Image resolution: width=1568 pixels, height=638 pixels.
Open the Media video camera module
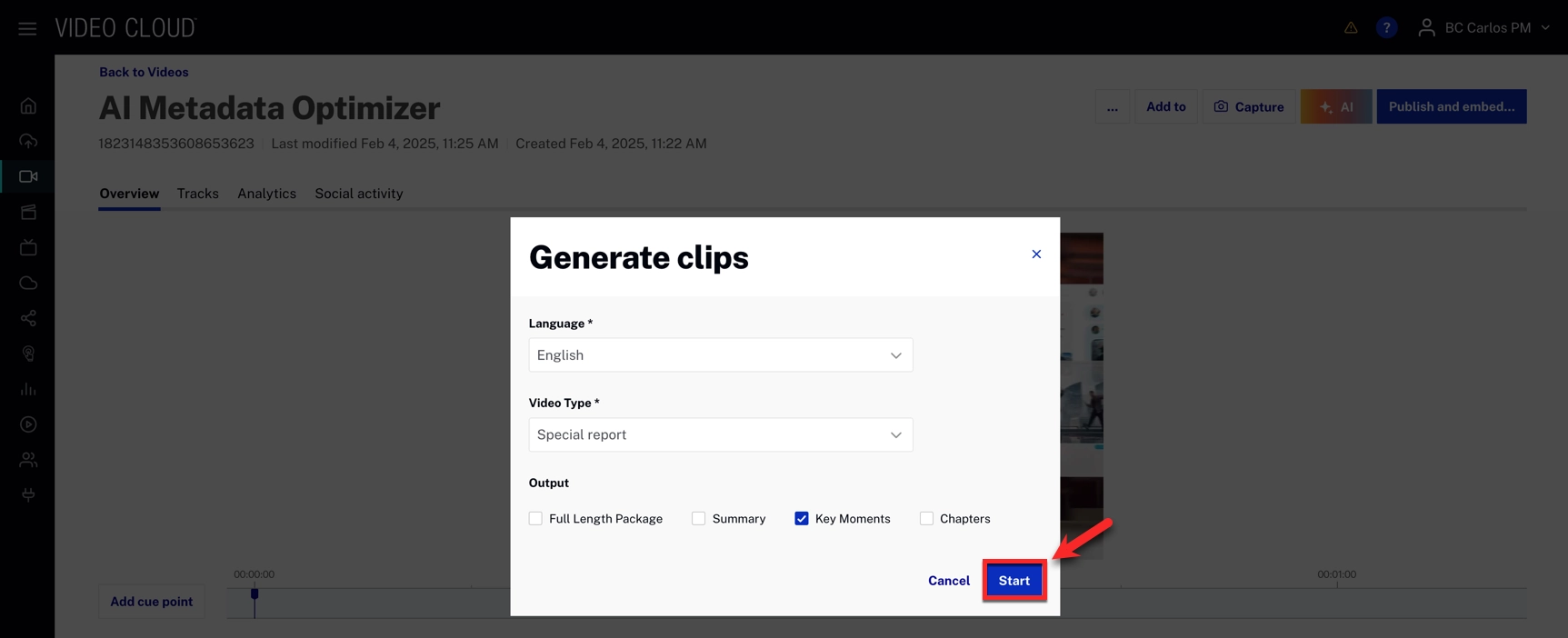pyautogui.click(x=28, y=176)
